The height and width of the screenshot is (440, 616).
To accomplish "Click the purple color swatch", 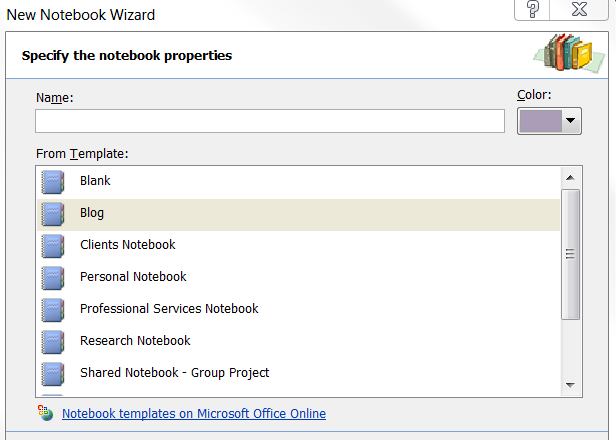I will pos(541,121).
